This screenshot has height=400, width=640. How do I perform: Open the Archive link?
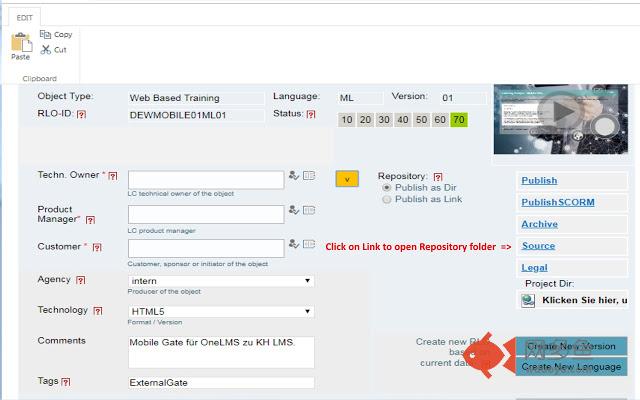(x=540, y=224)
